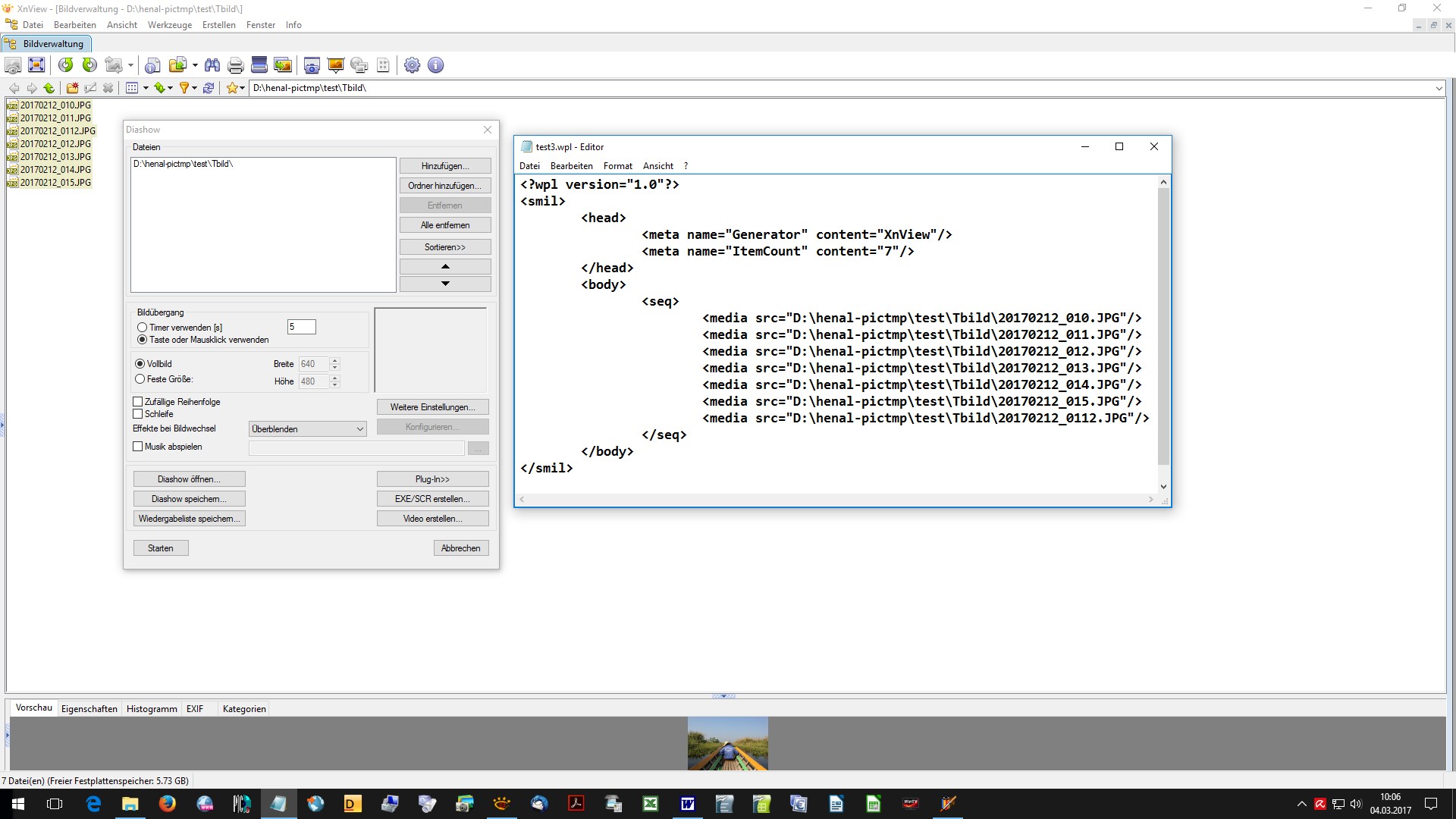
Task: Click the rotate left icon
Action: [66, 65]
